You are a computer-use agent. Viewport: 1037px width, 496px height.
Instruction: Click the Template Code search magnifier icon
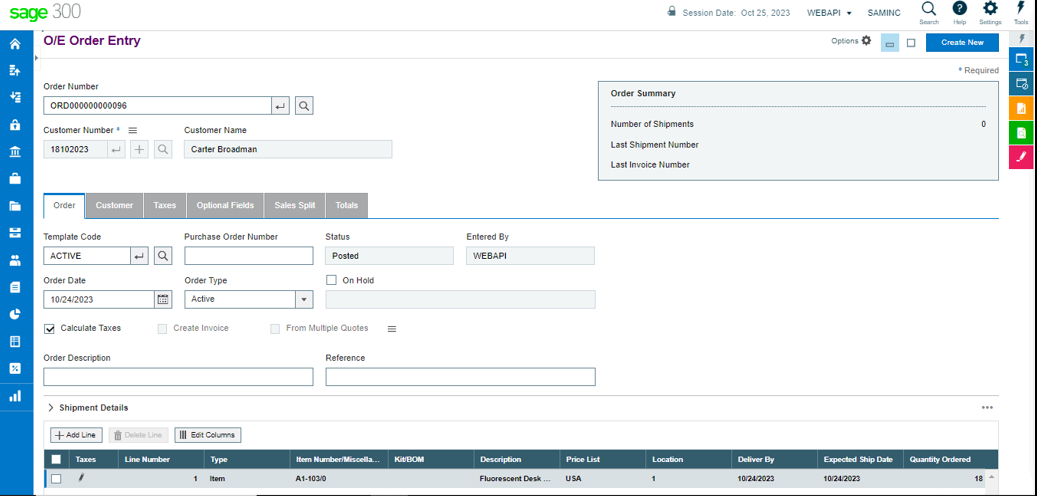pyautogui.click(x=163, y=256)
